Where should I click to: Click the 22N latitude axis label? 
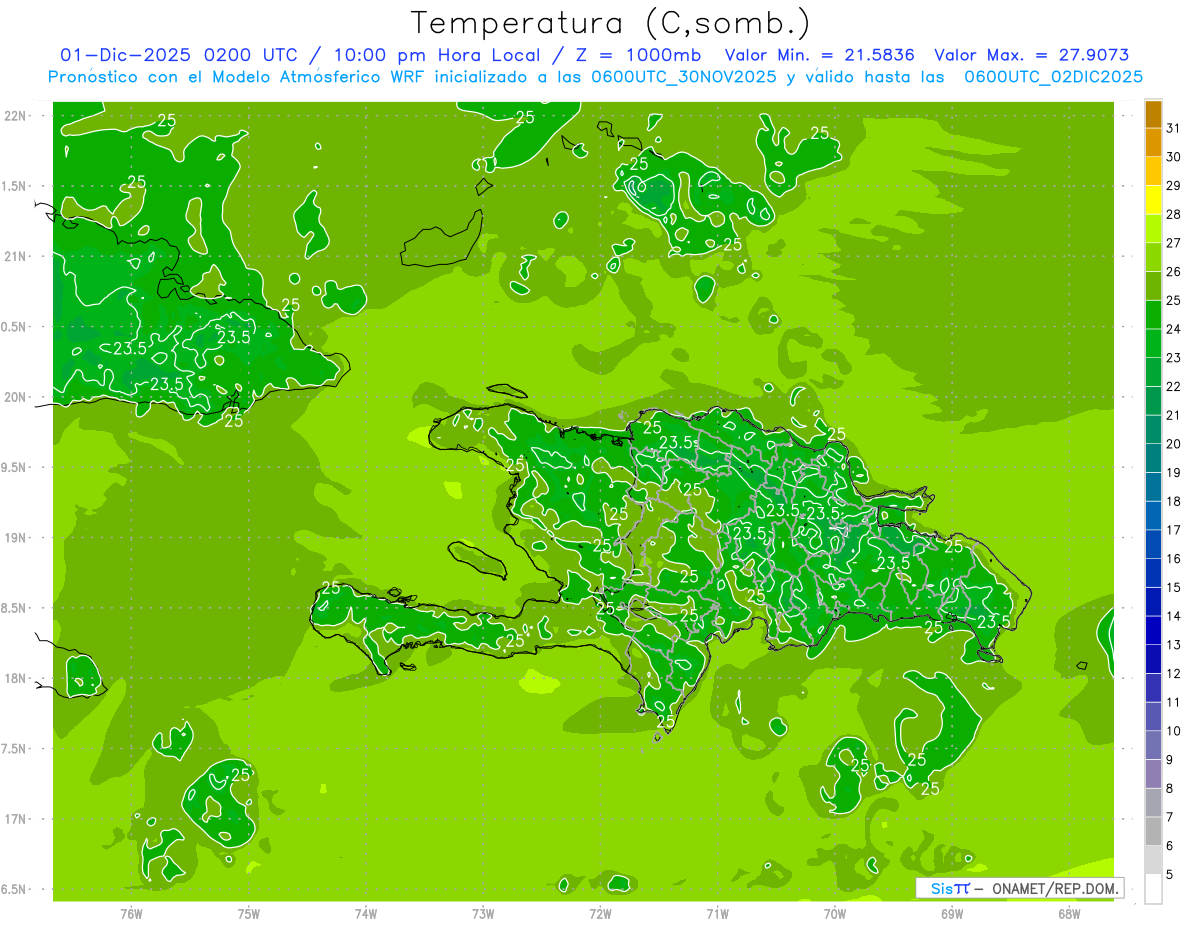coord(17,116)
